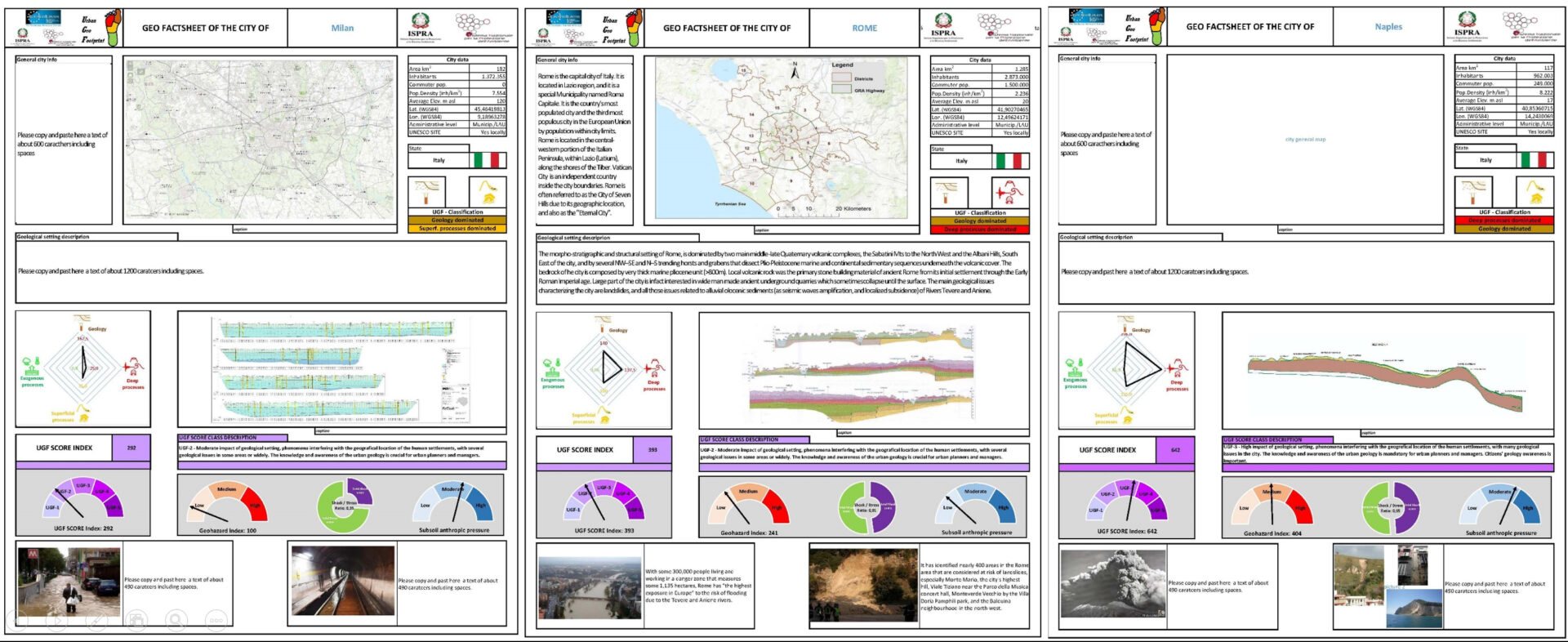Select the Naples city name heading

1388,27
